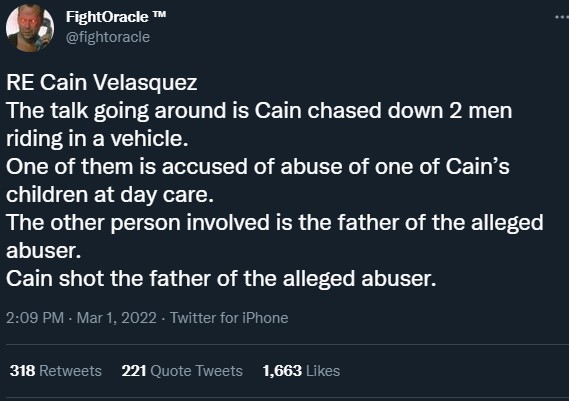Screen dimensions: 569x401
Task: Select the 'RE Cain Velasquez' heading line
Action: pos(102,82)
